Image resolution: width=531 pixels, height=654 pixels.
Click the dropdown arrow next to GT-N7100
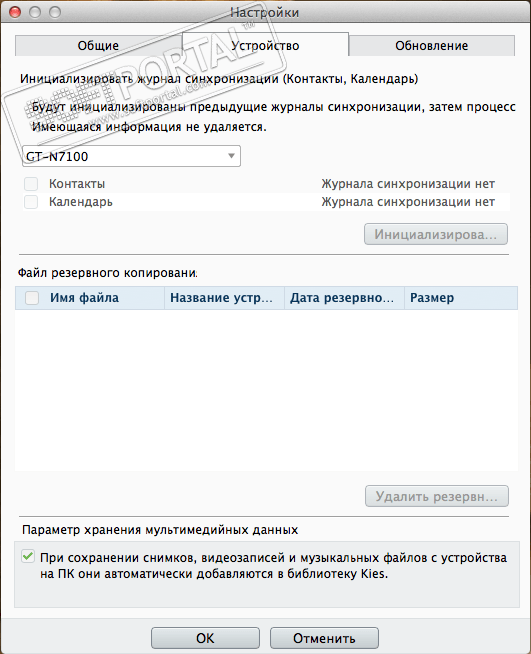click(231, 156)
